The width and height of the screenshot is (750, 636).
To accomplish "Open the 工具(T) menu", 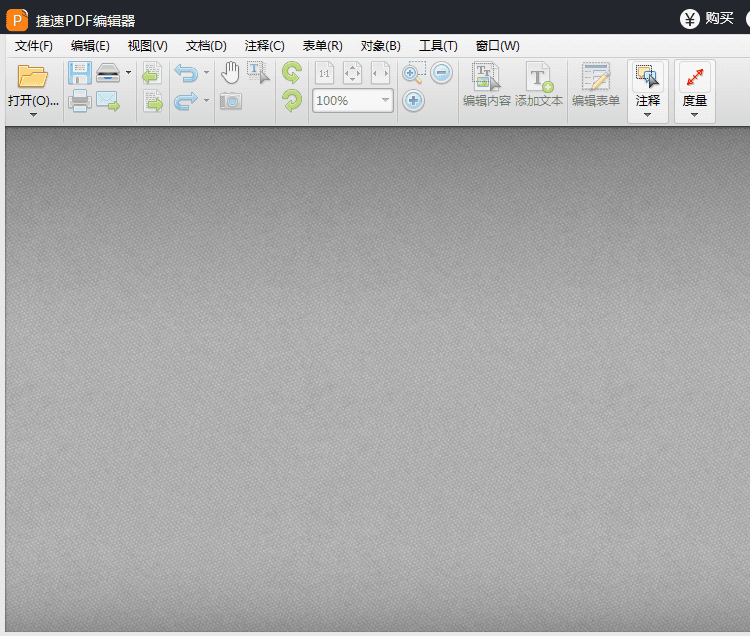I will 438,46.
